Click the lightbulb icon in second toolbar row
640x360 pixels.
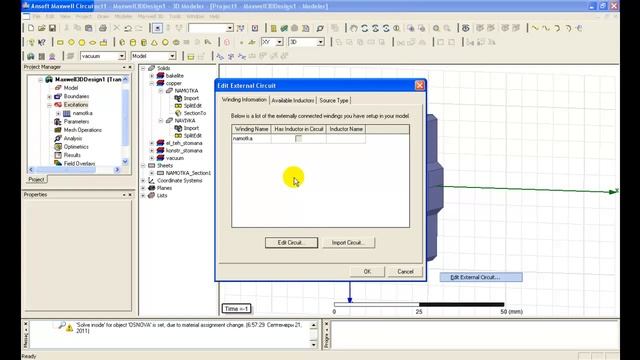[x=31, y=42]
